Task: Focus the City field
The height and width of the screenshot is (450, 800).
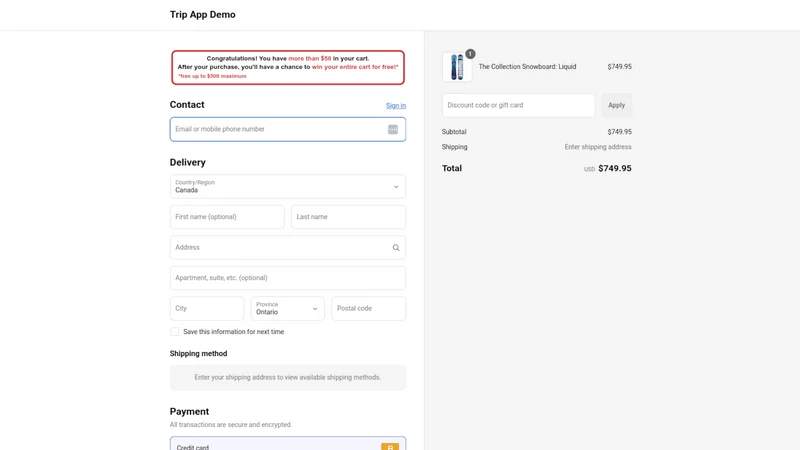Action: pos(207,309)
